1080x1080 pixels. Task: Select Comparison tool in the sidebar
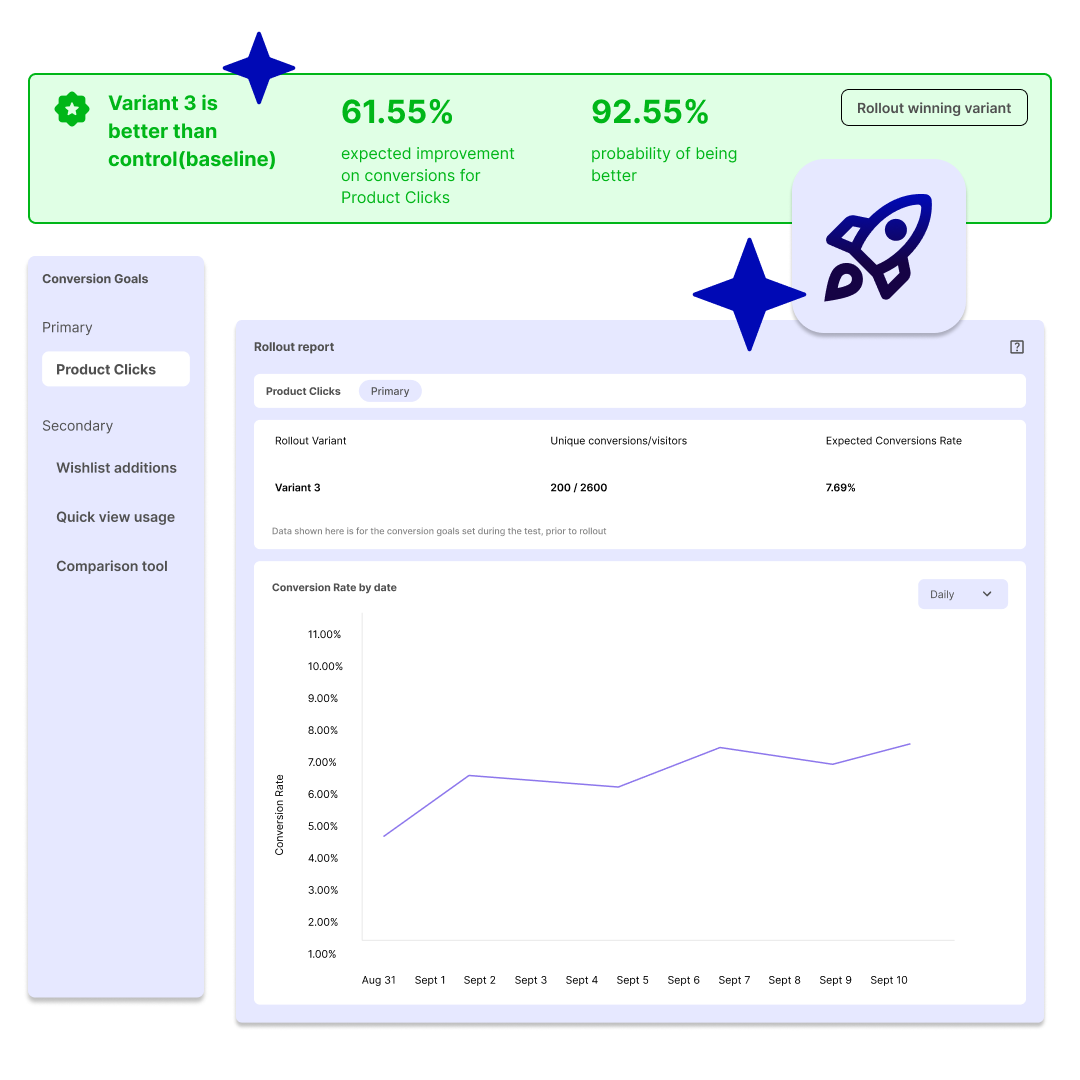pyautogui.click(x=111, y=566)
